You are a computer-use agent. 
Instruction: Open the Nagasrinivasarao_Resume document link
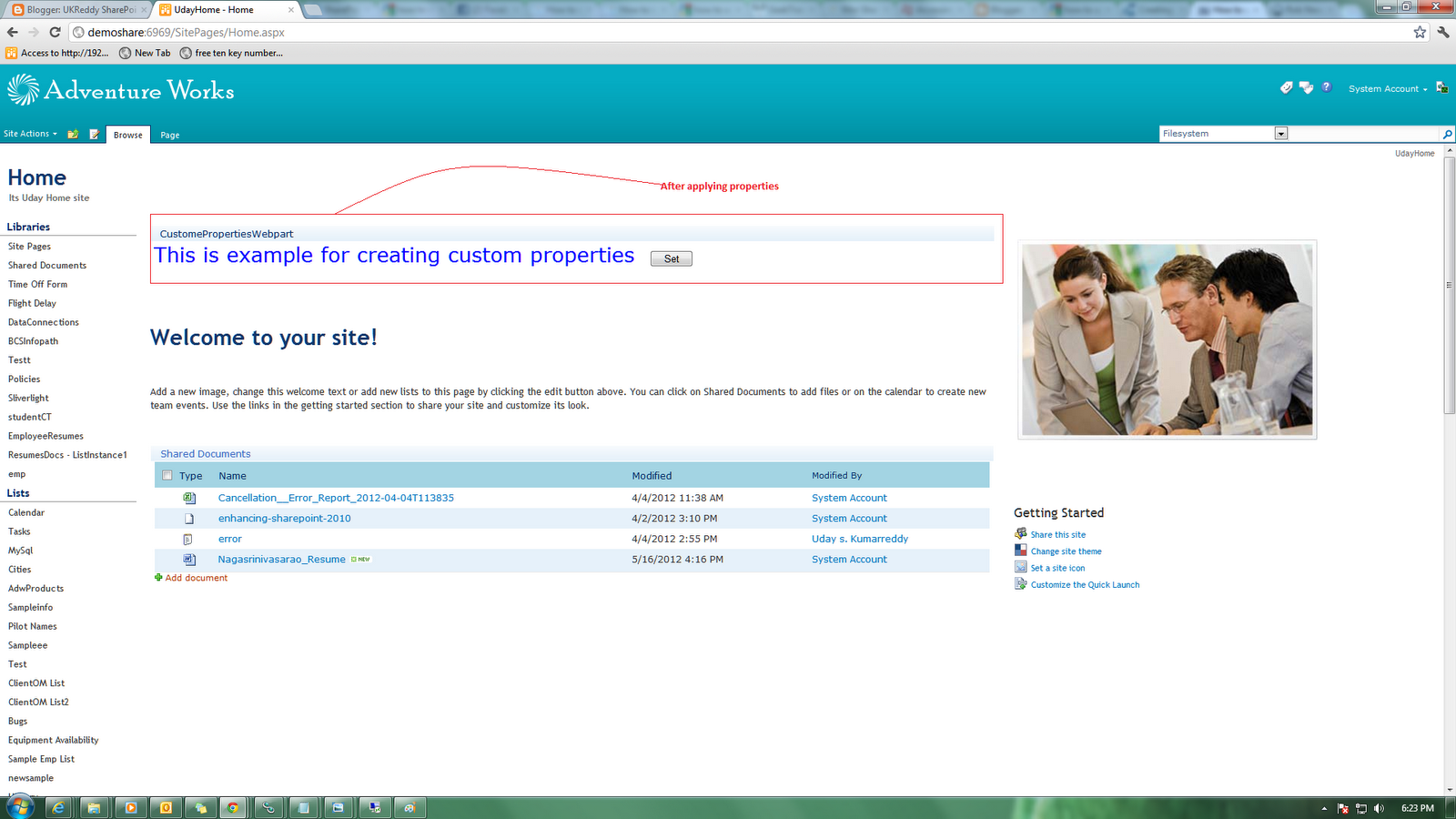click(281, 560)
